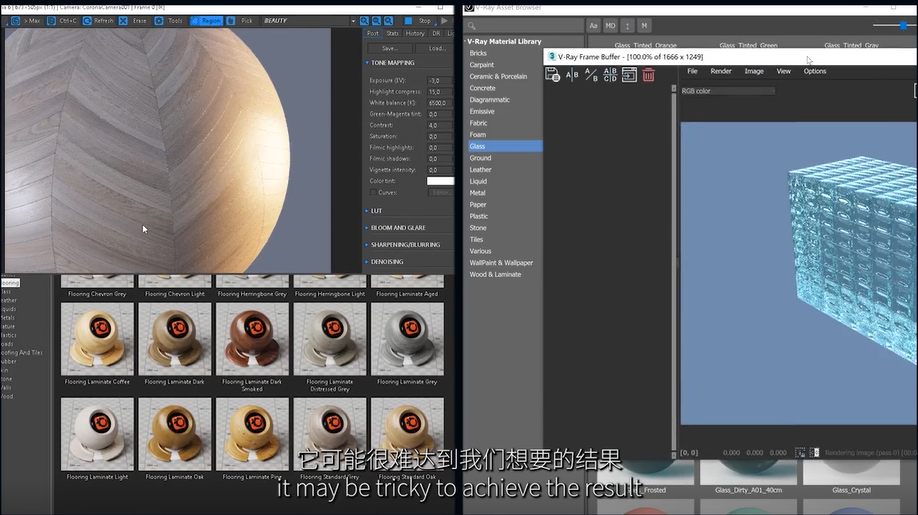Enable the Curves checkbox
This screenshot has height=515, width=918.
(373, 193)
